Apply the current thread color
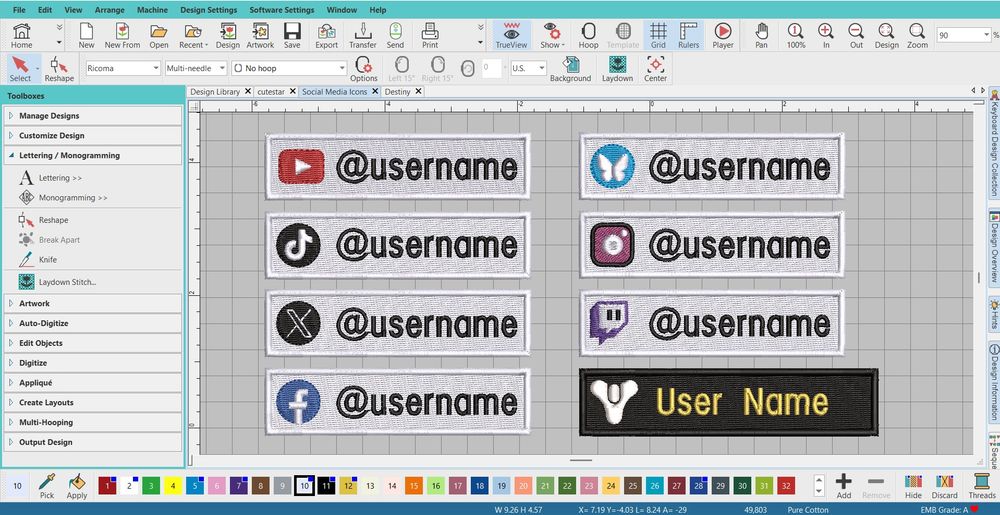This screenshot has width=1000, height=515. pos(77,486)
